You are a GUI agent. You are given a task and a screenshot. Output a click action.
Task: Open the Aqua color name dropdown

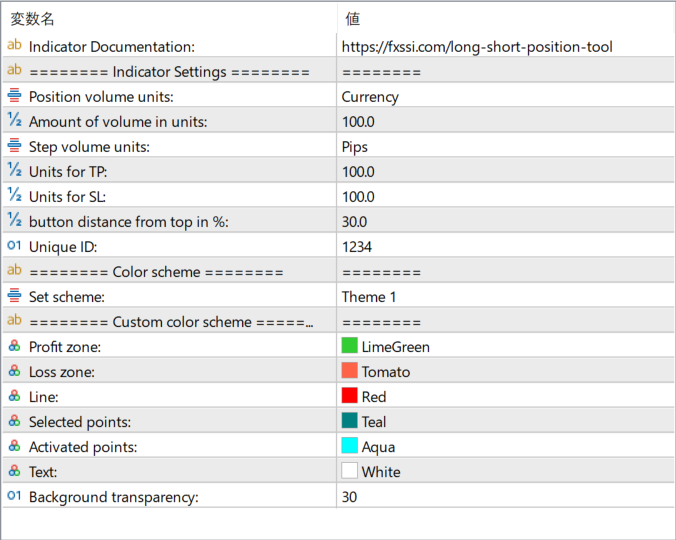click(x=378, y=447)
